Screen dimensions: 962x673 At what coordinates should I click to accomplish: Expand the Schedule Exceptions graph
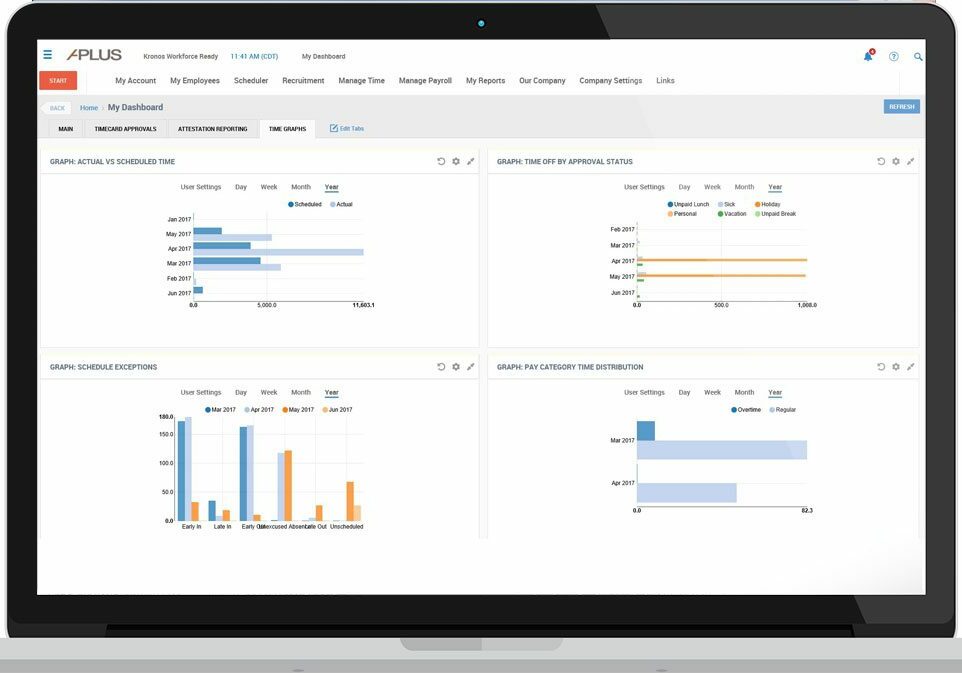pos(471,367)
